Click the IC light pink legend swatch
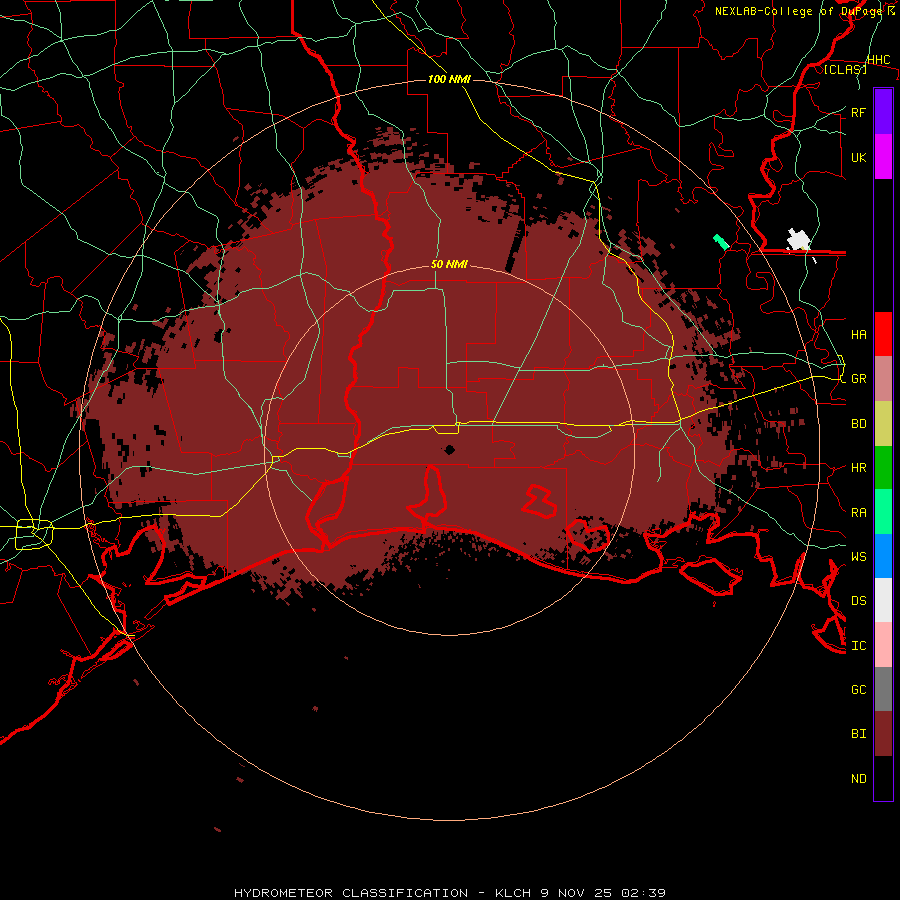The image size is (900, 900). click(x=883, y=645)
